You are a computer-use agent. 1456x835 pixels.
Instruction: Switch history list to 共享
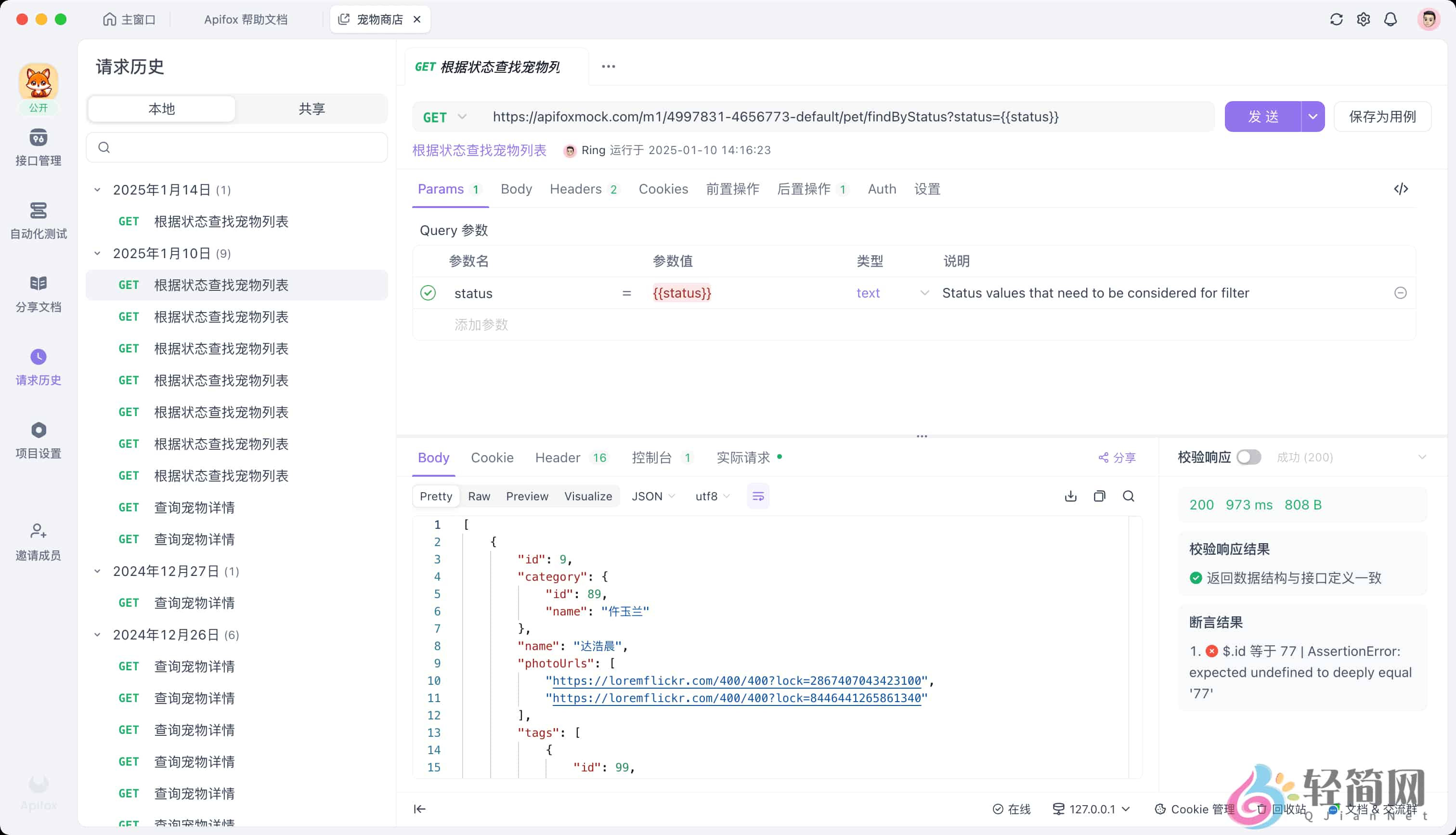(311, 108)
